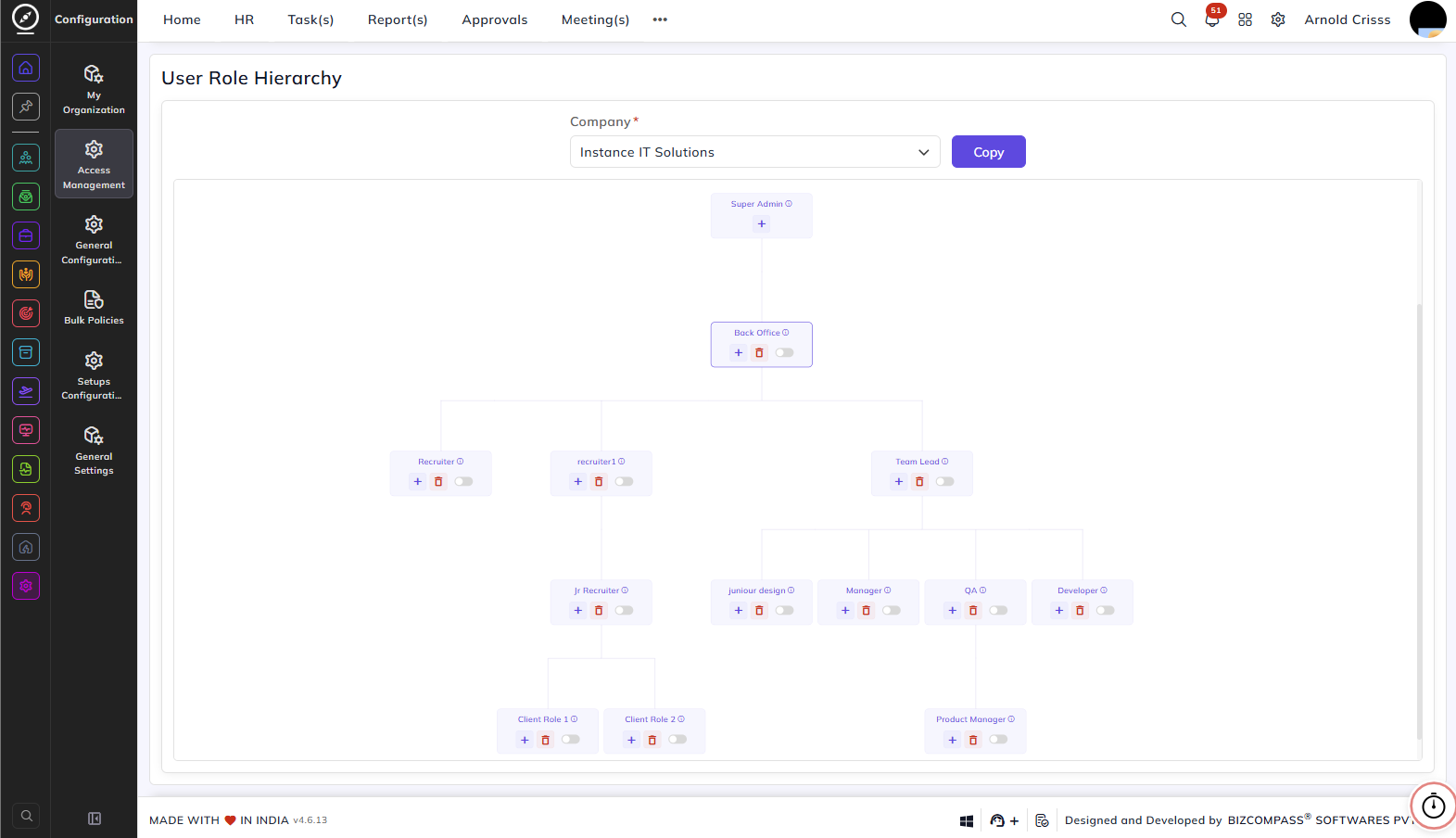Viewport: 1456px width, 838px height.
Task: Add child role under Client Role 2
Action: [631, 740]
